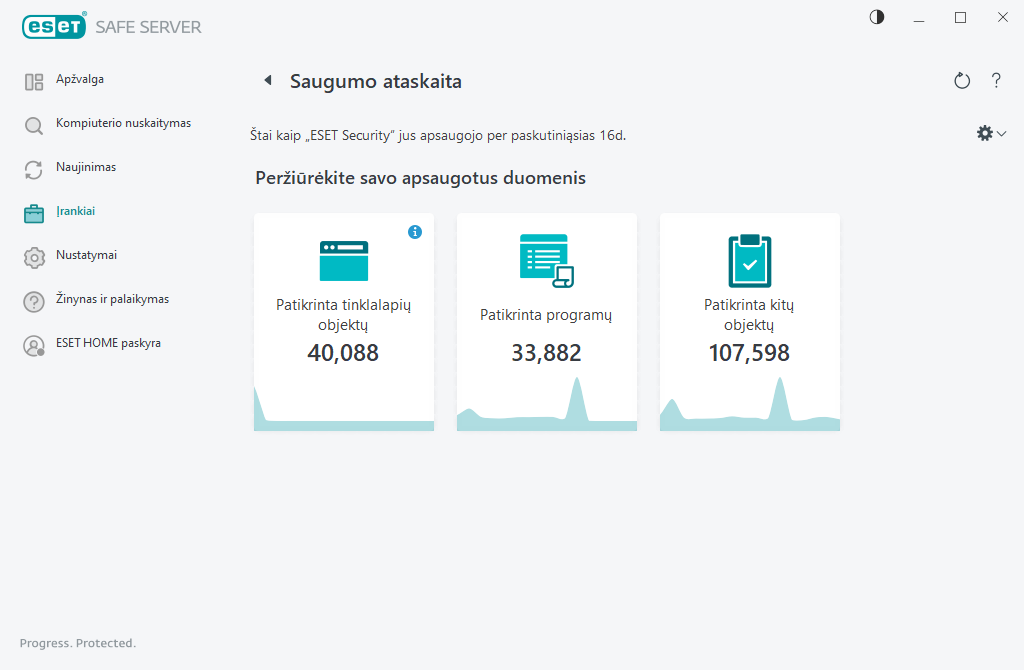1024x670 pixels.
Task: Expand the report settings gear dropdown
Action: coord(991,133)
